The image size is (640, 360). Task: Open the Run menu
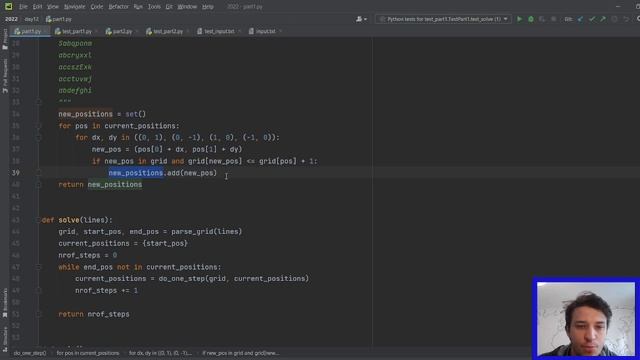coord(138,7)
